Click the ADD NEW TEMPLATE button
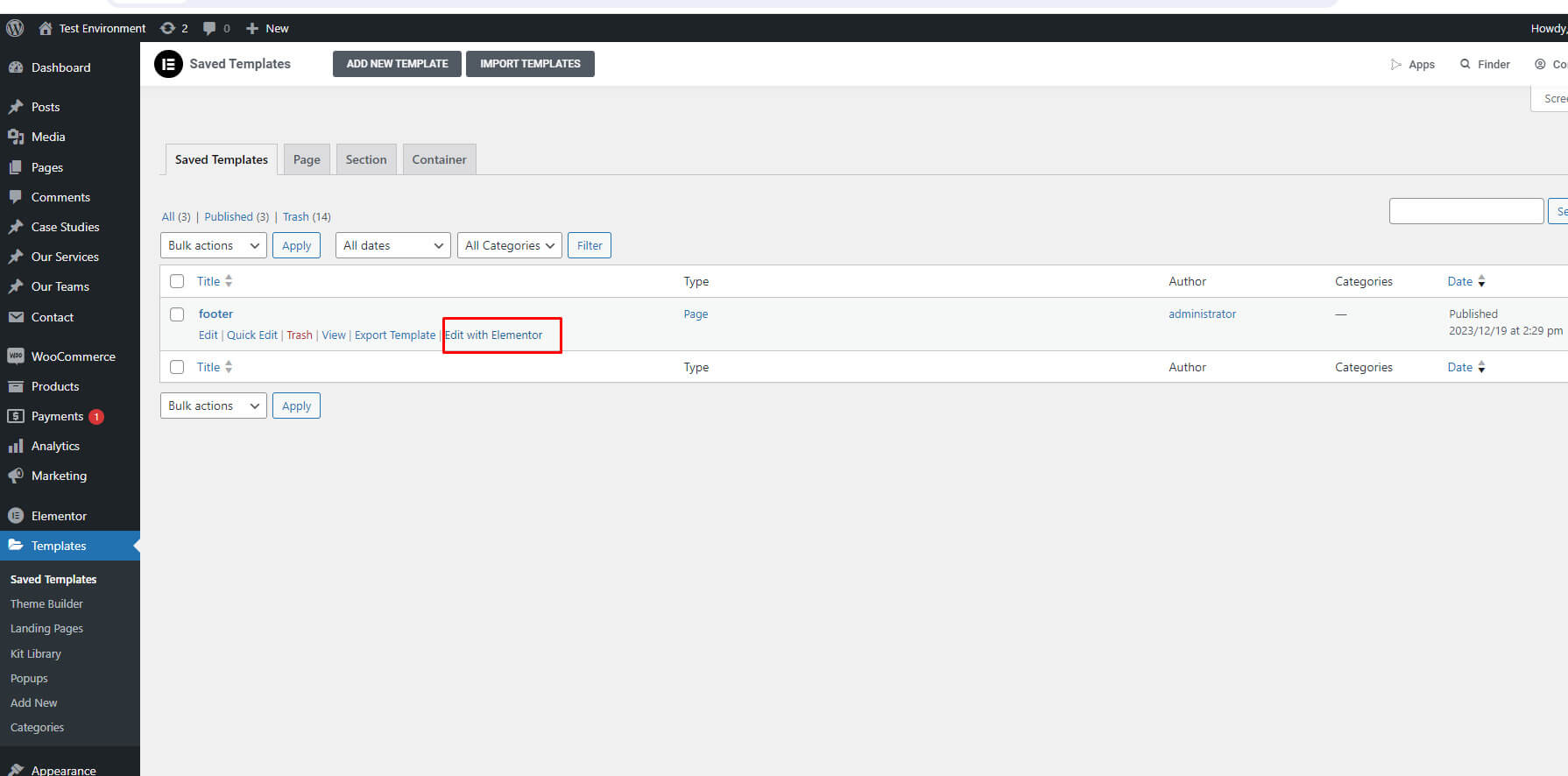 397,64
